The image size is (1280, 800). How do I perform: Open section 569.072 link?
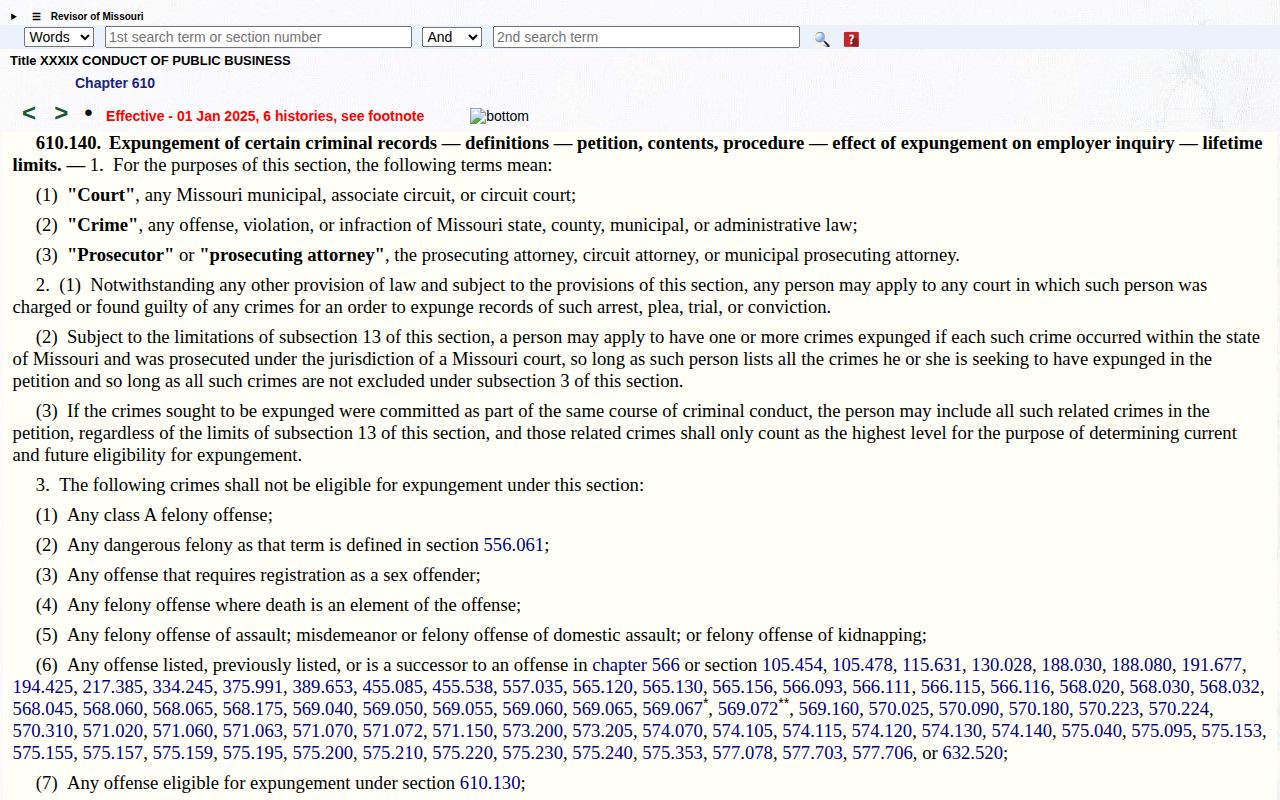click(x=748, y=709)
